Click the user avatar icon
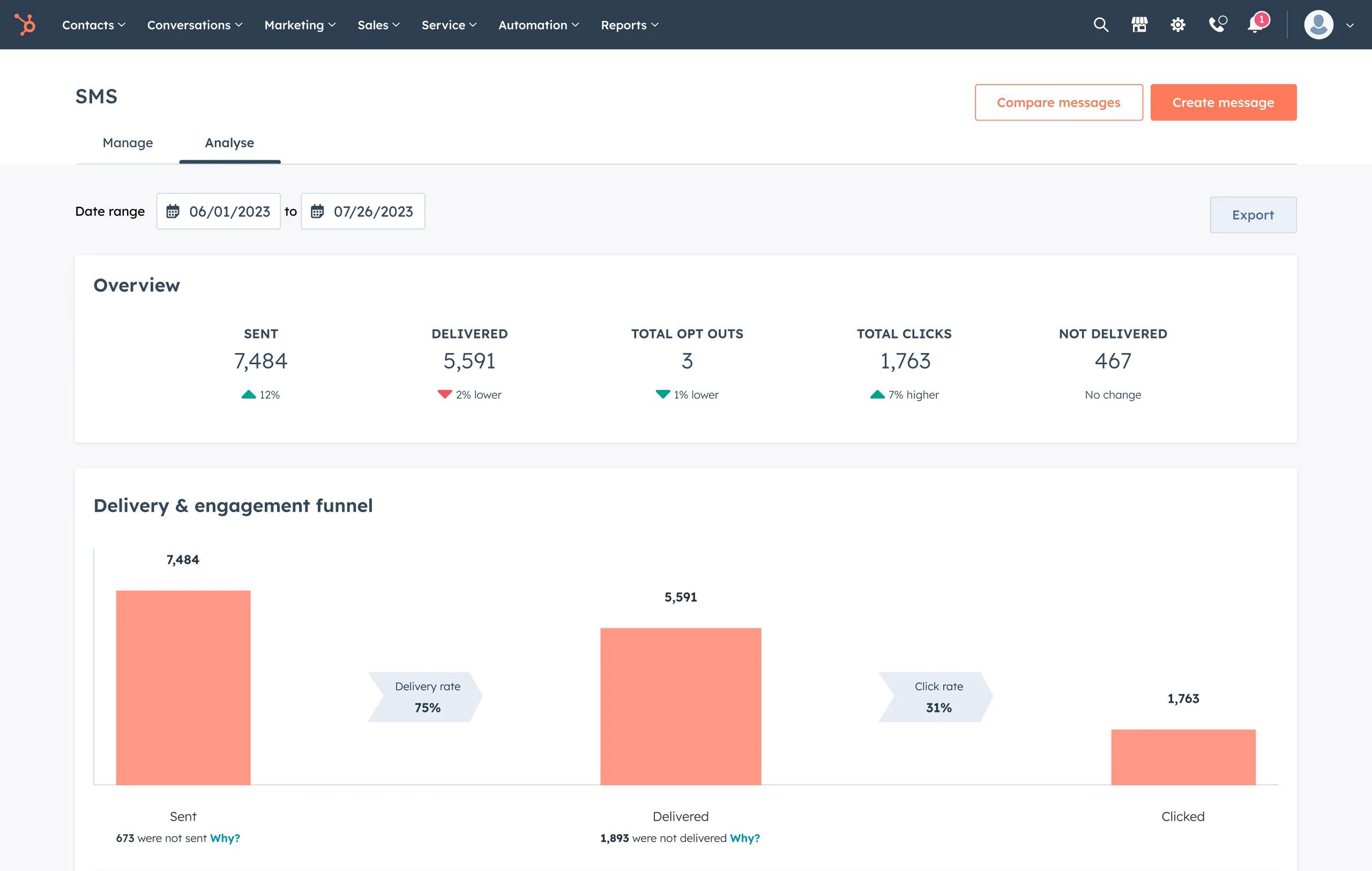This screenshot has width=1372, height=871. [1318, 25]
